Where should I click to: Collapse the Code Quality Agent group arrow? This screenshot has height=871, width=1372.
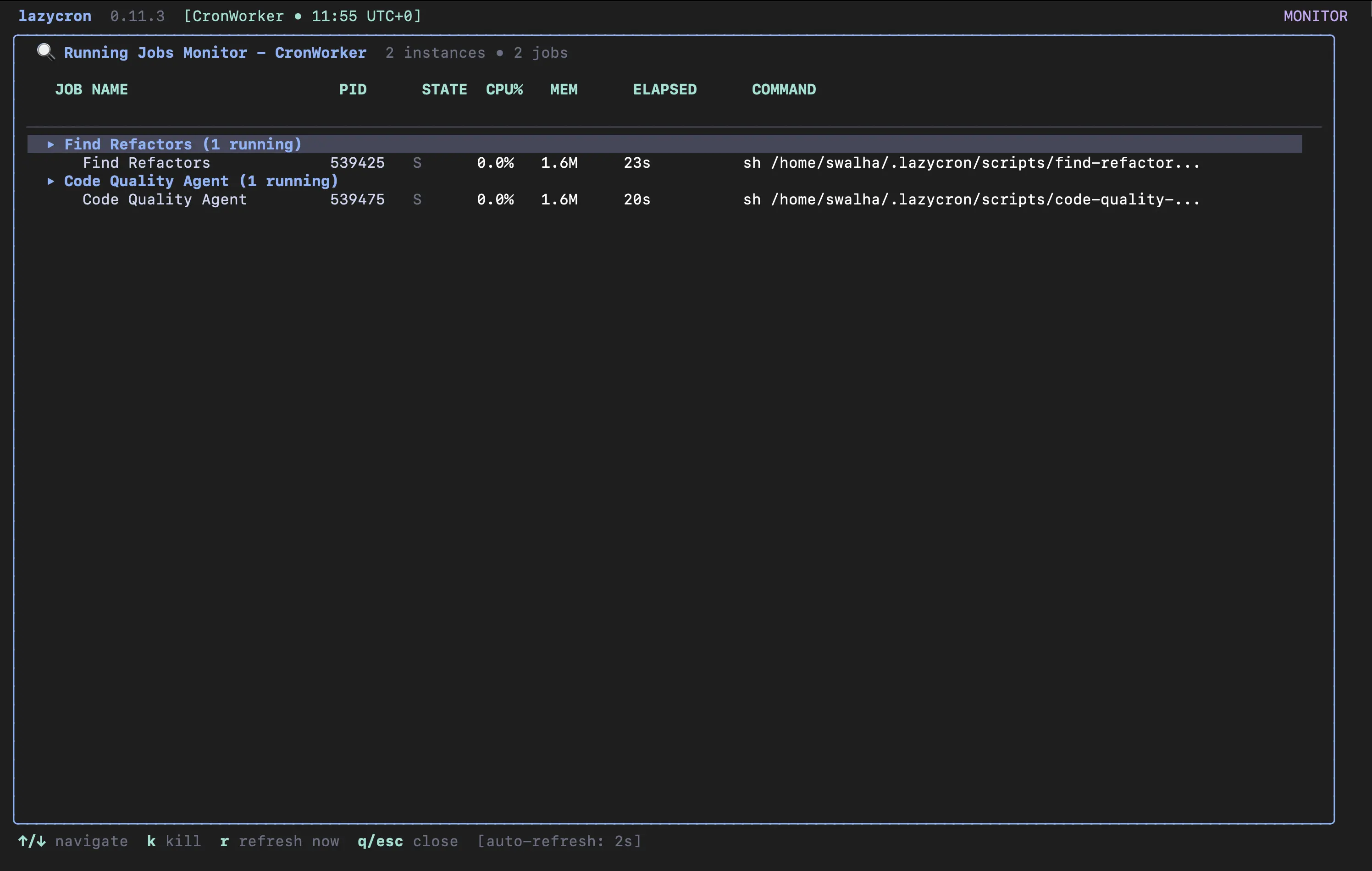(51, 181)
